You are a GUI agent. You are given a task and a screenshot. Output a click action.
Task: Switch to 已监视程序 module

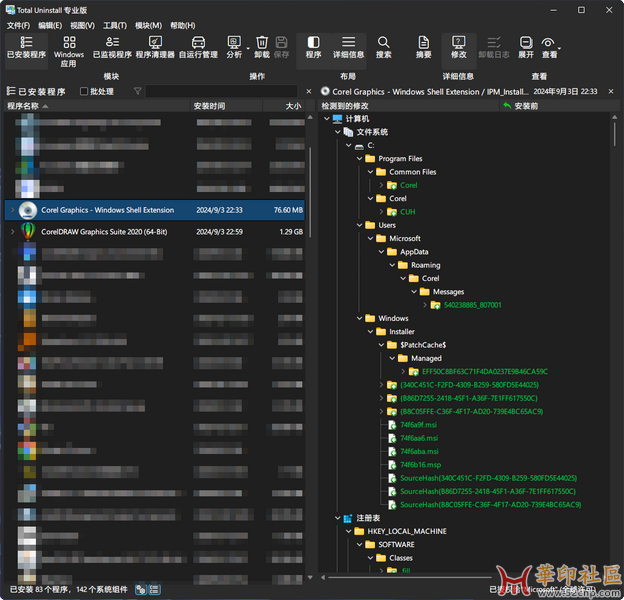[112, 48]
